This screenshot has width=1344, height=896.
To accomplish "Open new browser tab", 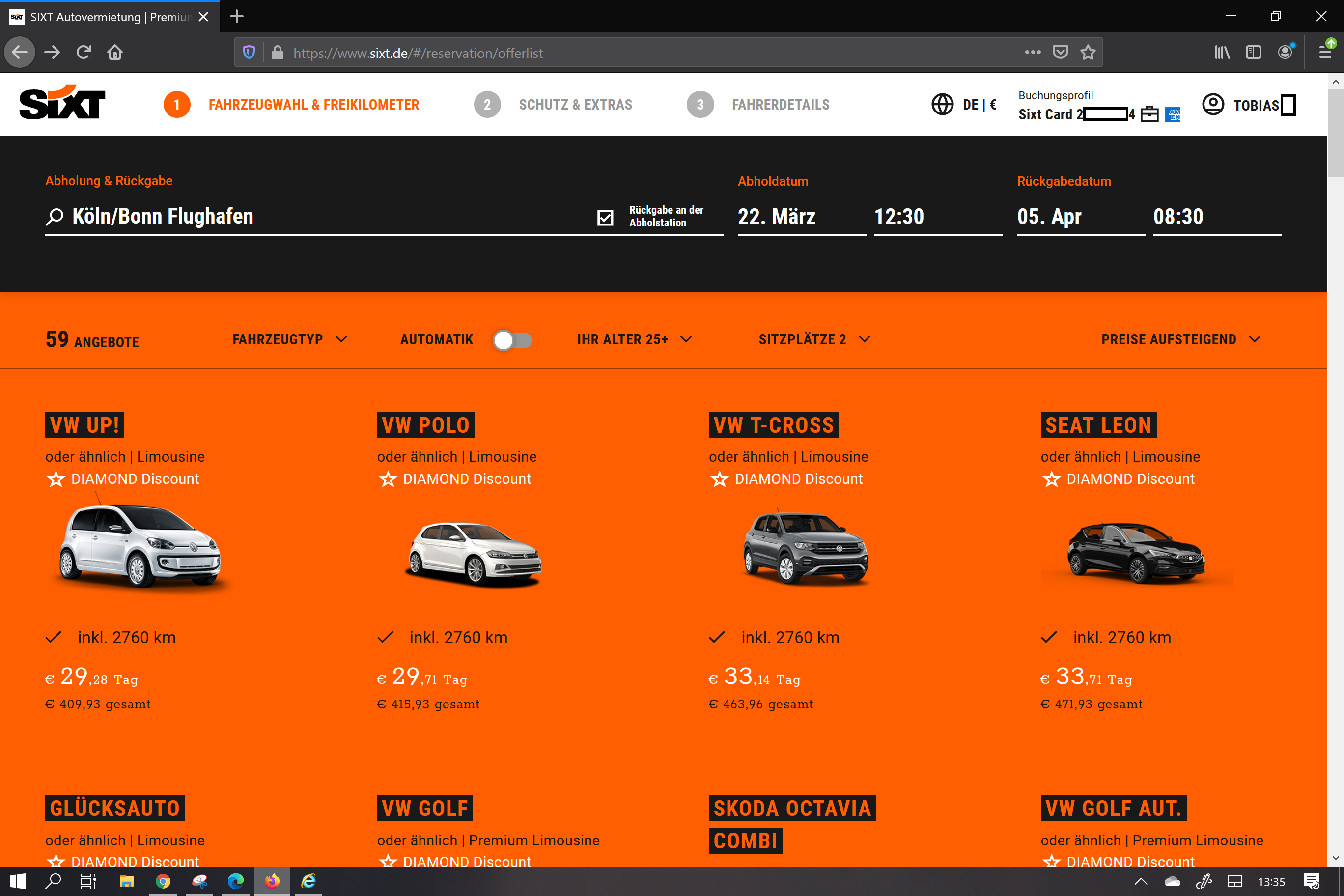I will tap(237, 17).
